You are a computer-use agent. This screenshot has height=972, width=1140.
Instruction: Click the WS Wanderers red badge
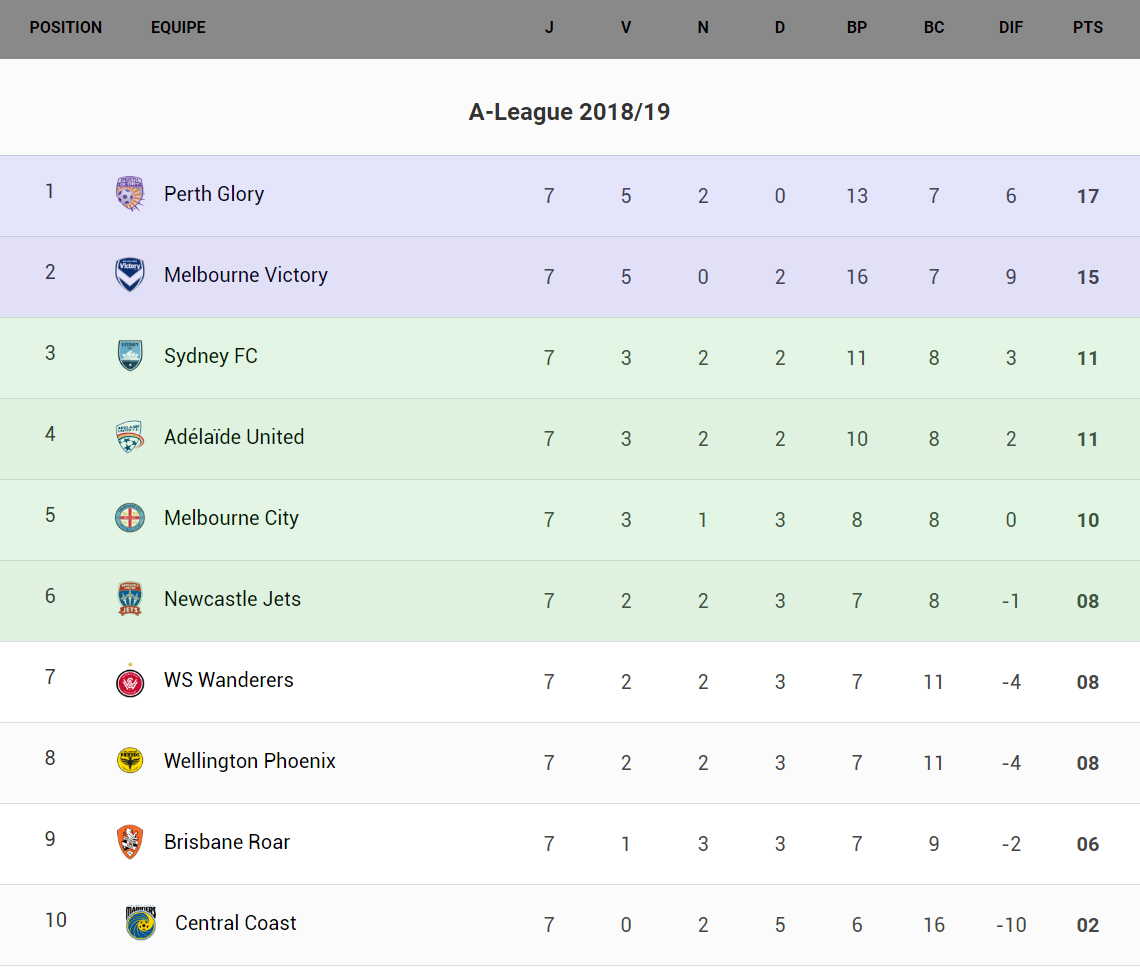pyautogui.click(x=130, y=681)
